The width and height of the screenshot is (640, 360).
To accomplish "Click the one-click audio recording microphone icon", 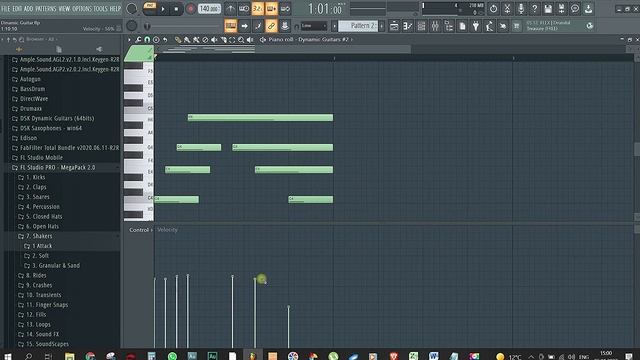I will pos(521,9).
